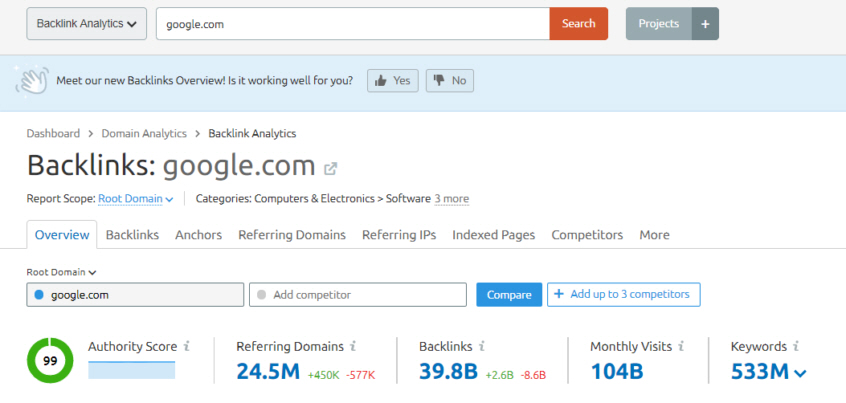Open google.com via external link icon
Viewport: 846px width, 403px height.
pyautogui.click(x=330, y=168)
